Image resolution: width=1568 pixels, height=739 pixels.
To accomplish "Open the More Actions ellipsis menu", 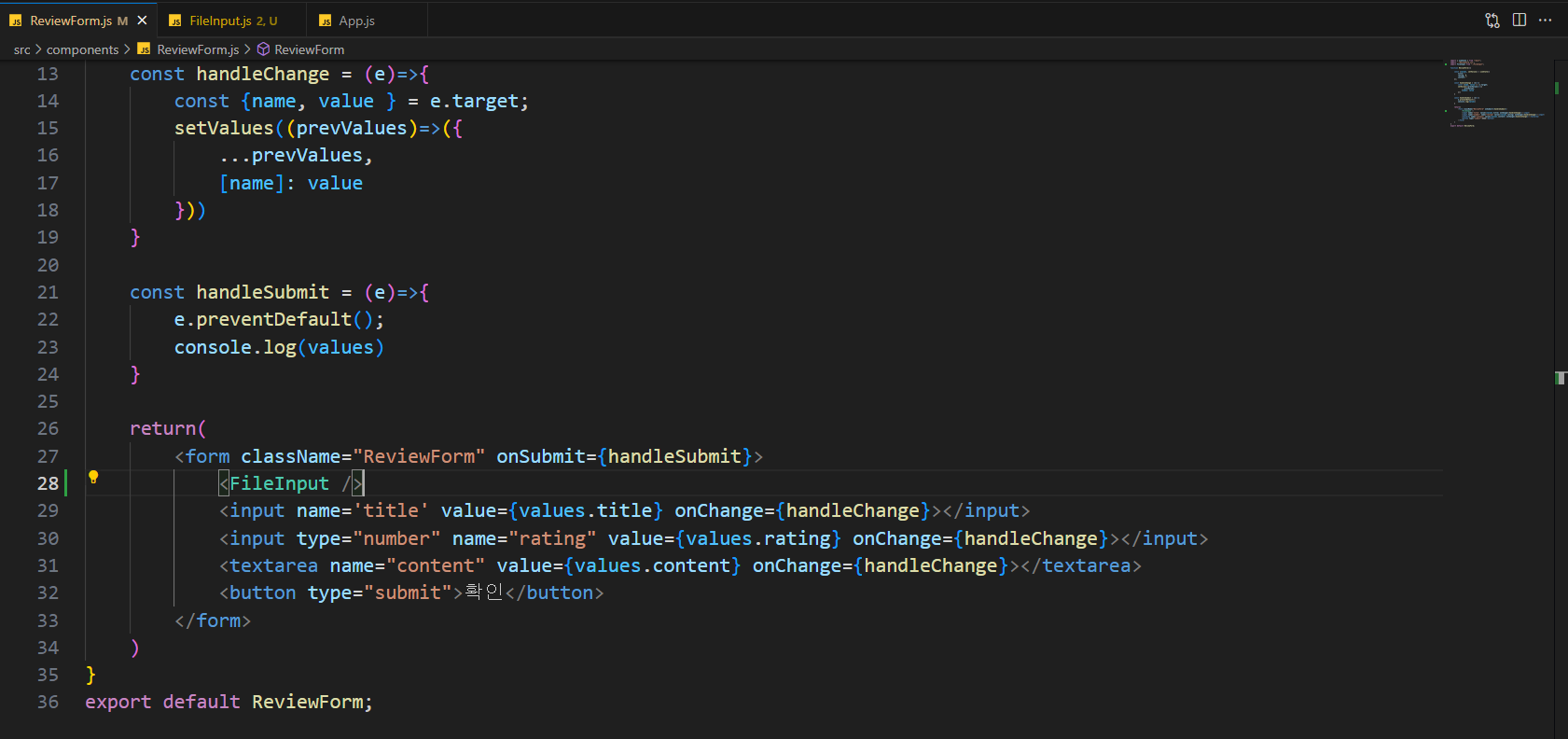I will (1546, 21).
